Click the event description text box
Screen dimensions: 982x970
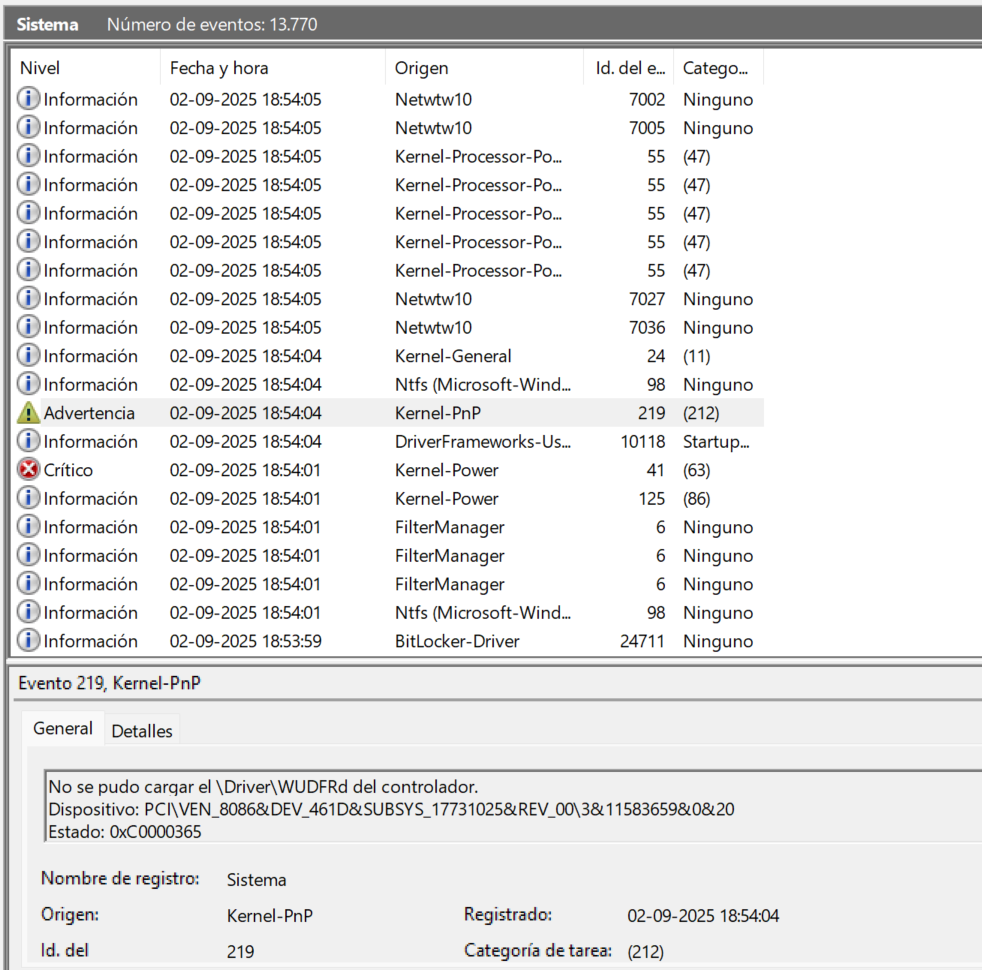pos(514,808)
